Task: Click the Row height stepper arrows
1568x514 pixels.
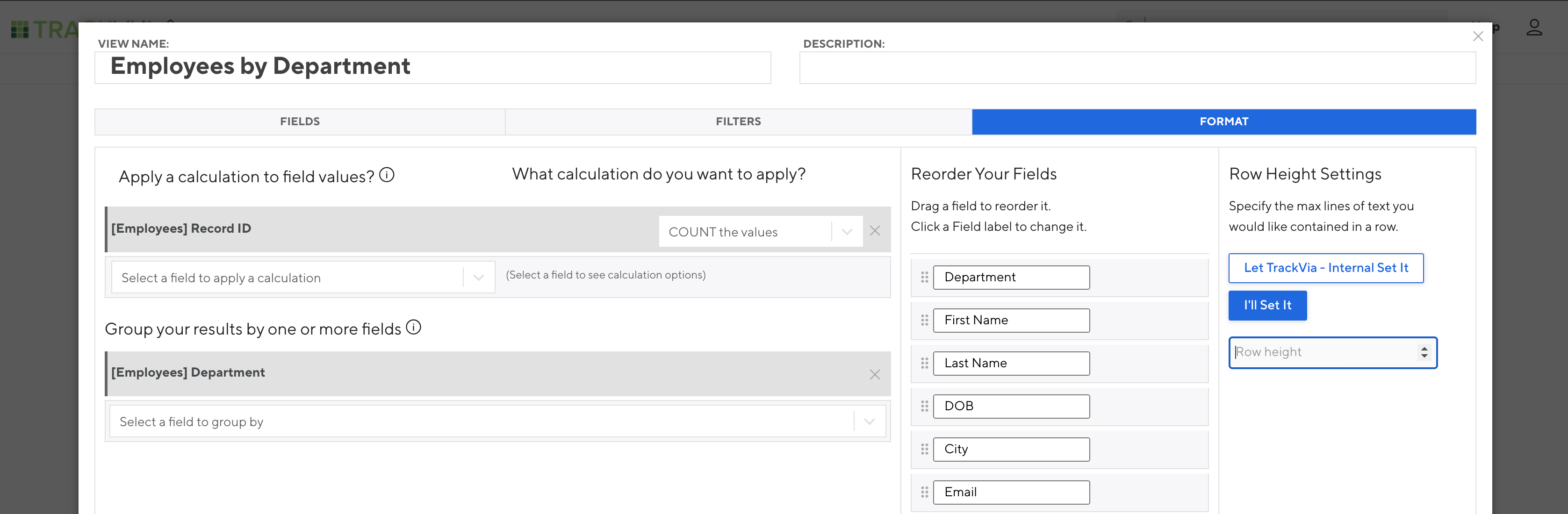Action: point(1424,352)
